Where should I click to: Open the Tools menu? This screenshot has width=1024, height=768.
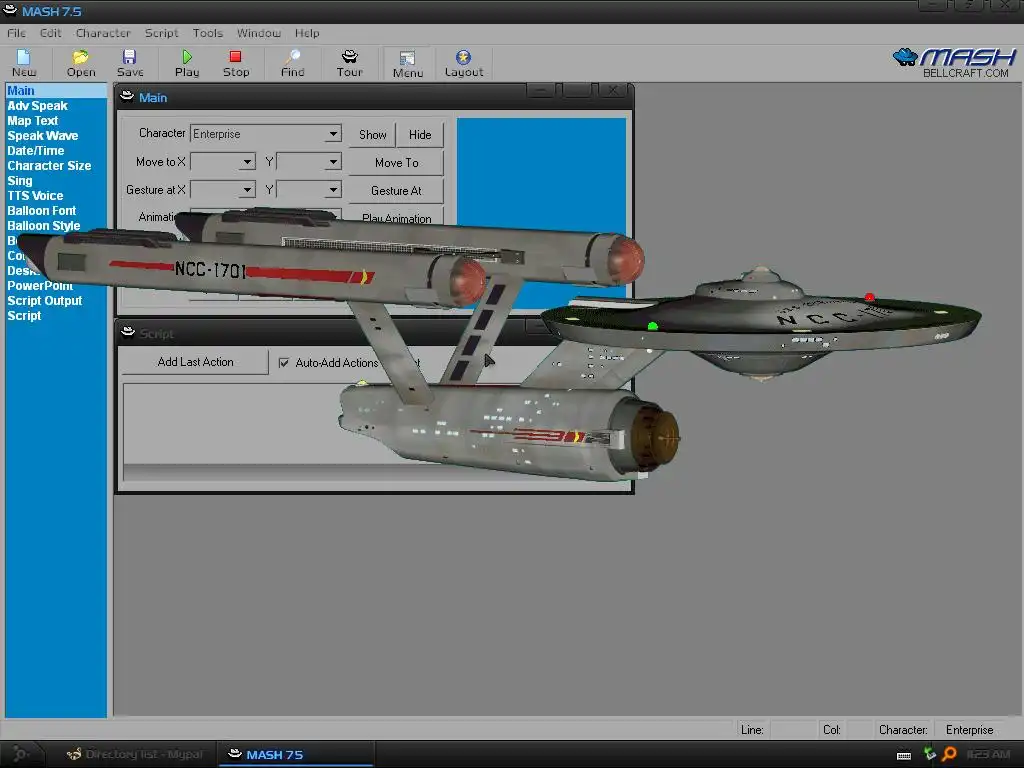click(x=208, y=33)
